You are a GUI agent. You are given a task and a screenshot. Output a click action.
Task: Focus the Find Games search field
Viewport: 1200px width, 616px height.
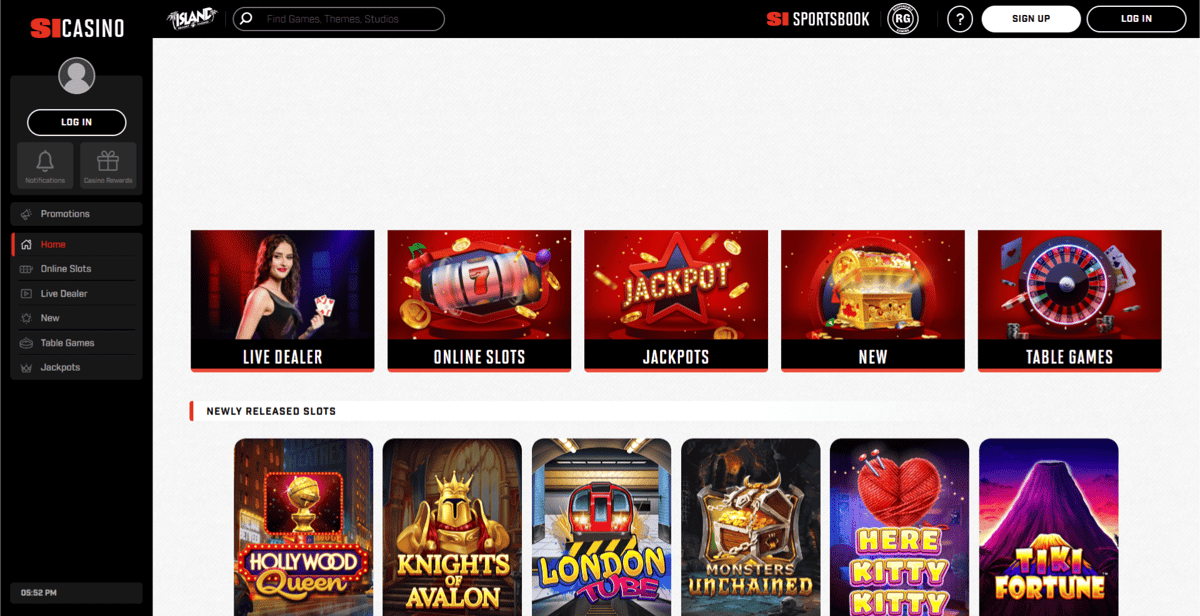click(x=339, y=19)
